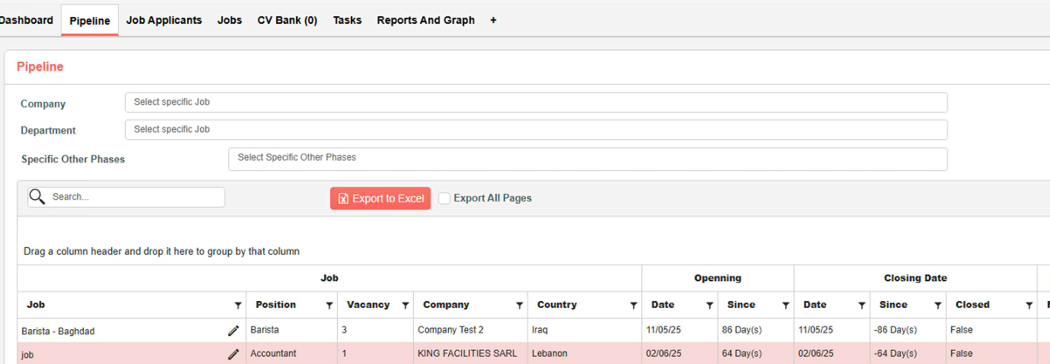Click the 86 Day(s) cell
Viewport: 1050px width, 364px height.
756,331
